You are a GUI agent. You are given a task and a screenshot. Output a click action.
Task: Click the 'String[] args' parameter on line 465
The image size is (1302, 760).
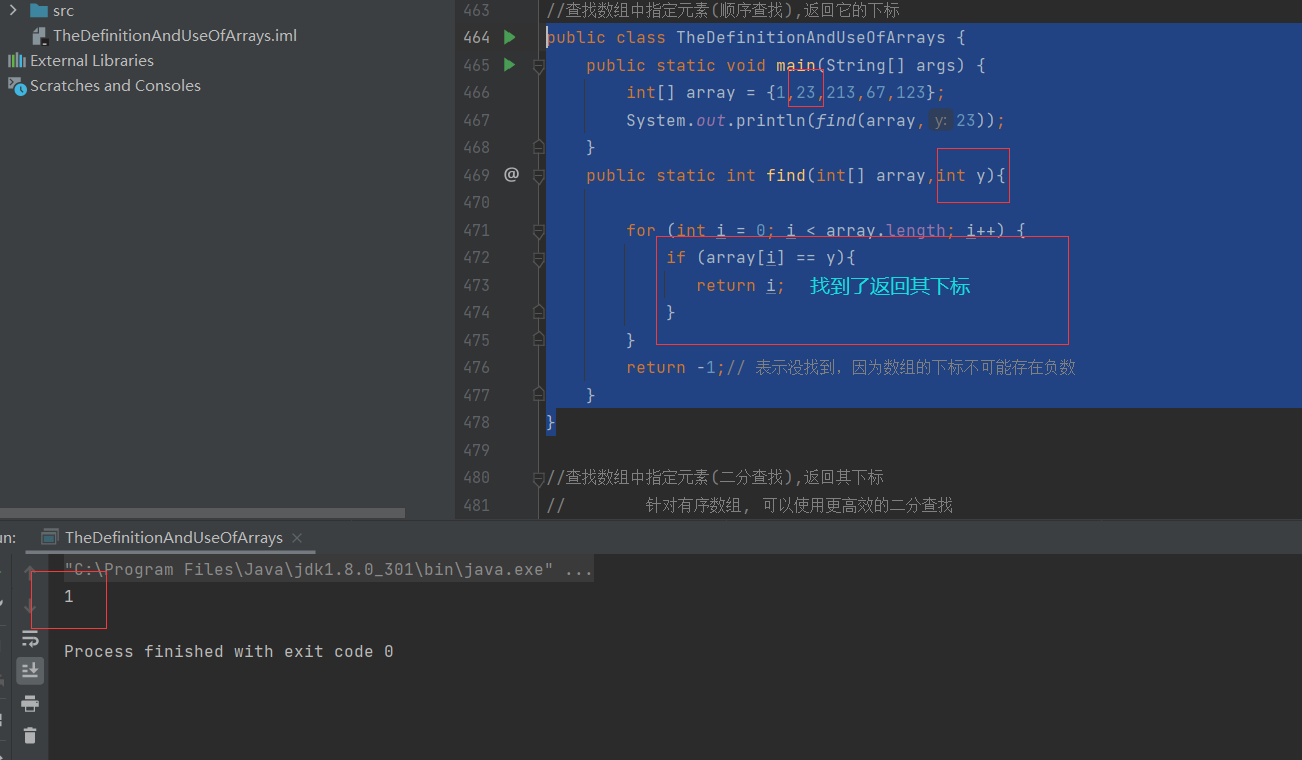tap(891, 65)
